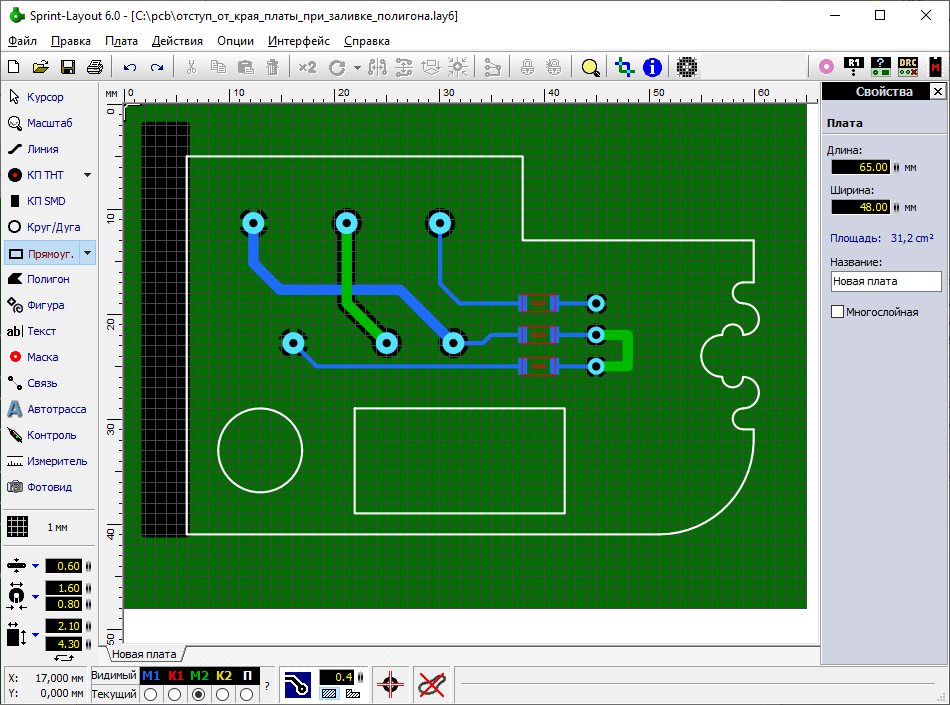Click the blue info icon in toolbar

click(652, 67)
